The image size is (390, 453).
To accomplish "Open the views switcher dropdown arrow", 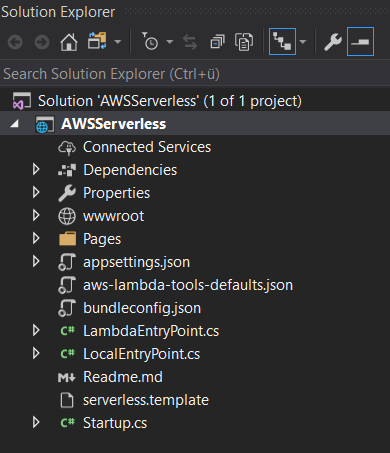I will (118, 42).
